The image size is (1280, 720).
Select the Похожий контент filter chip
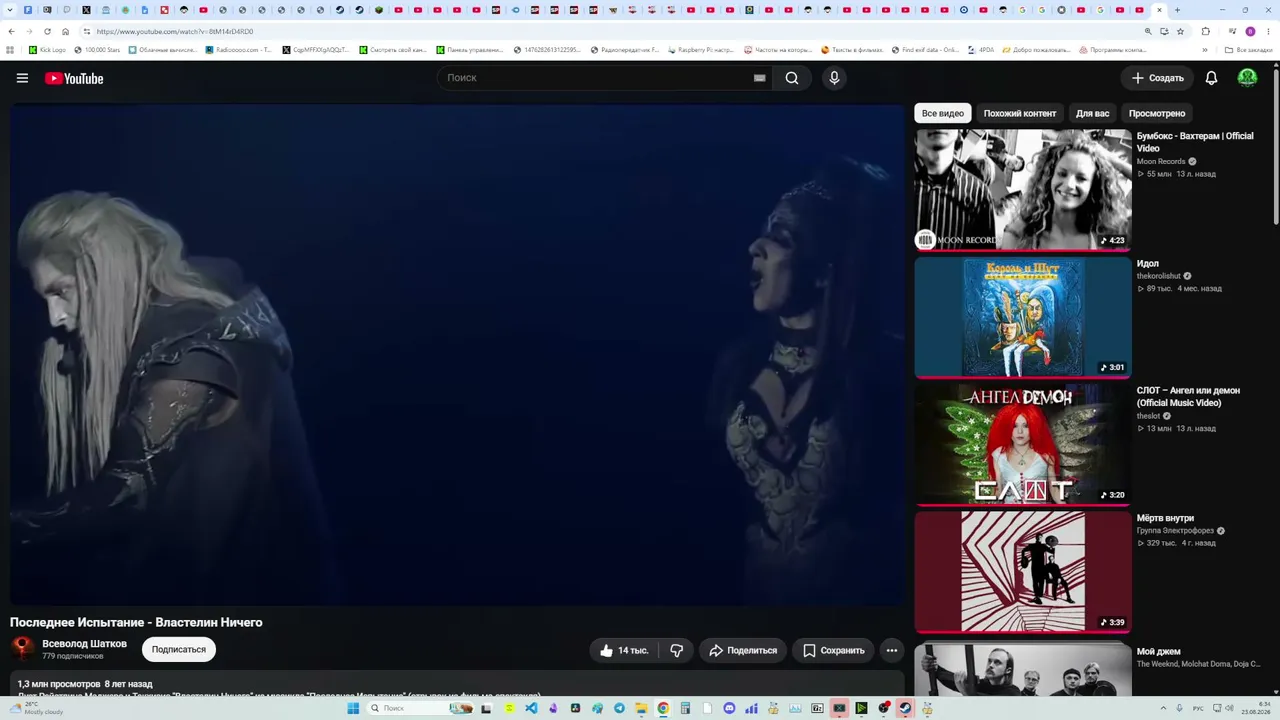pos(1020,113)
